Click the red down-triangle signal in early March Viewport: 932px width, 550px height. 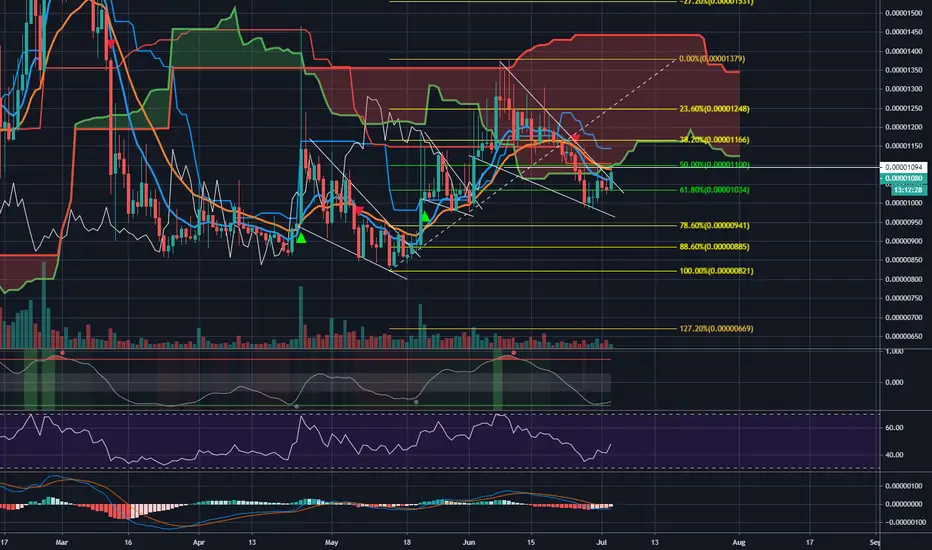click(x=111, y=43)
